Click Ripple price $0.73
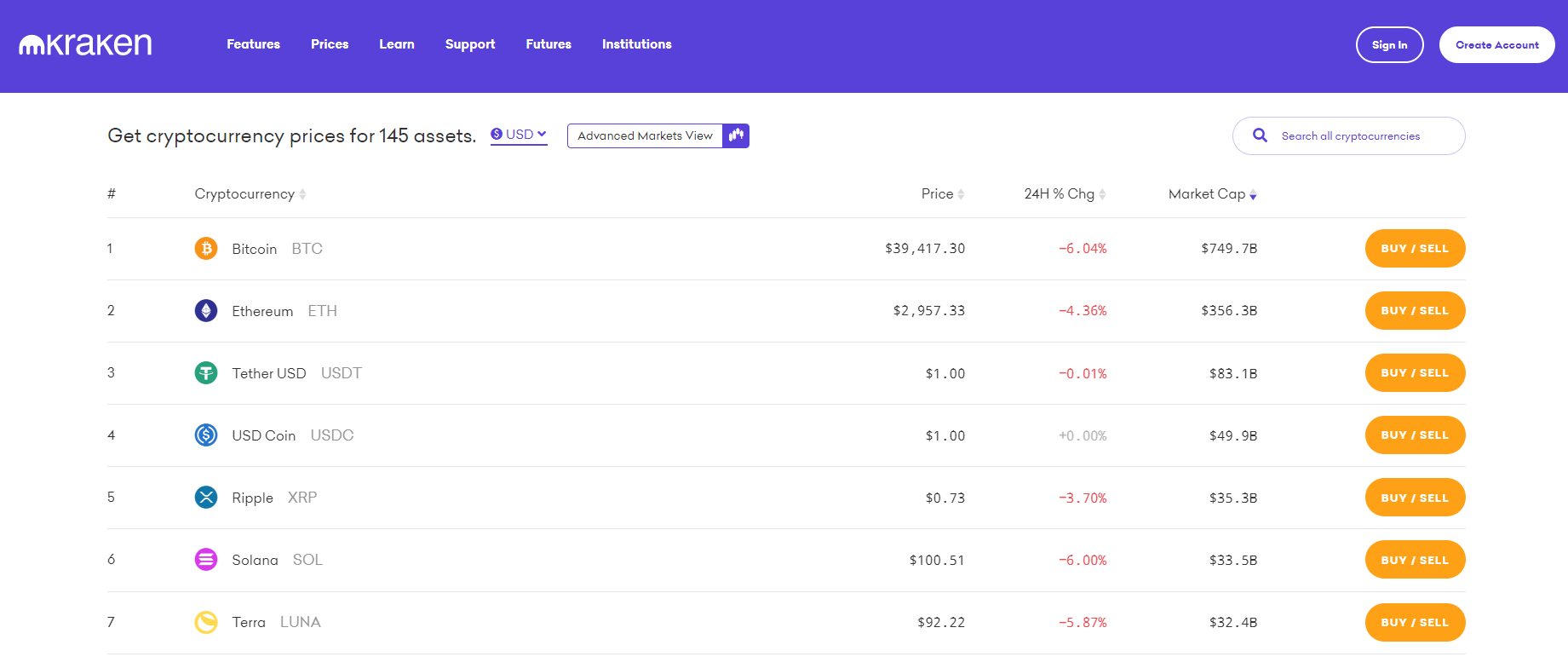 [945, 498]
